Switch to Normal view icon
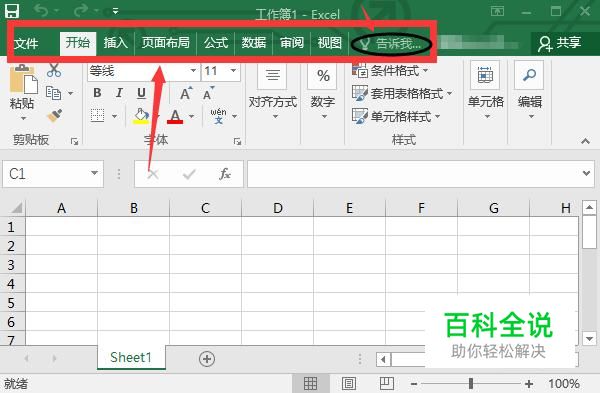The image size is (600, 393). point(310,383)
